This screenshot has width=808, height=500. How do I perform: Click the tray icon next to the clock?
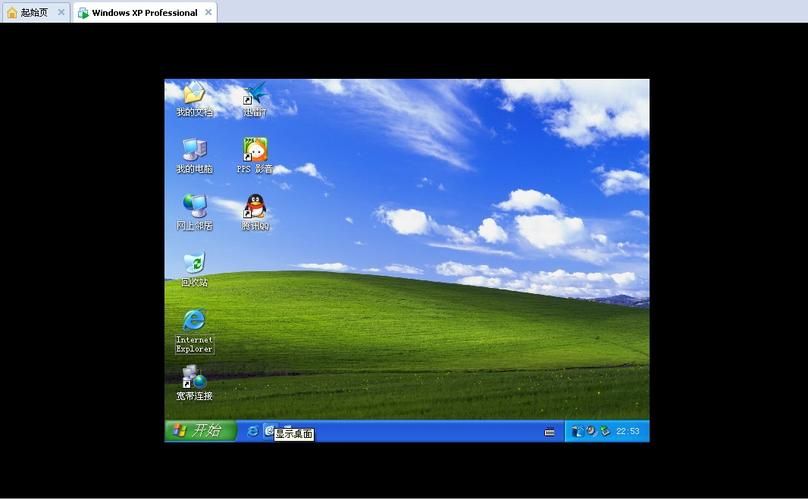[x=605, y=430]
